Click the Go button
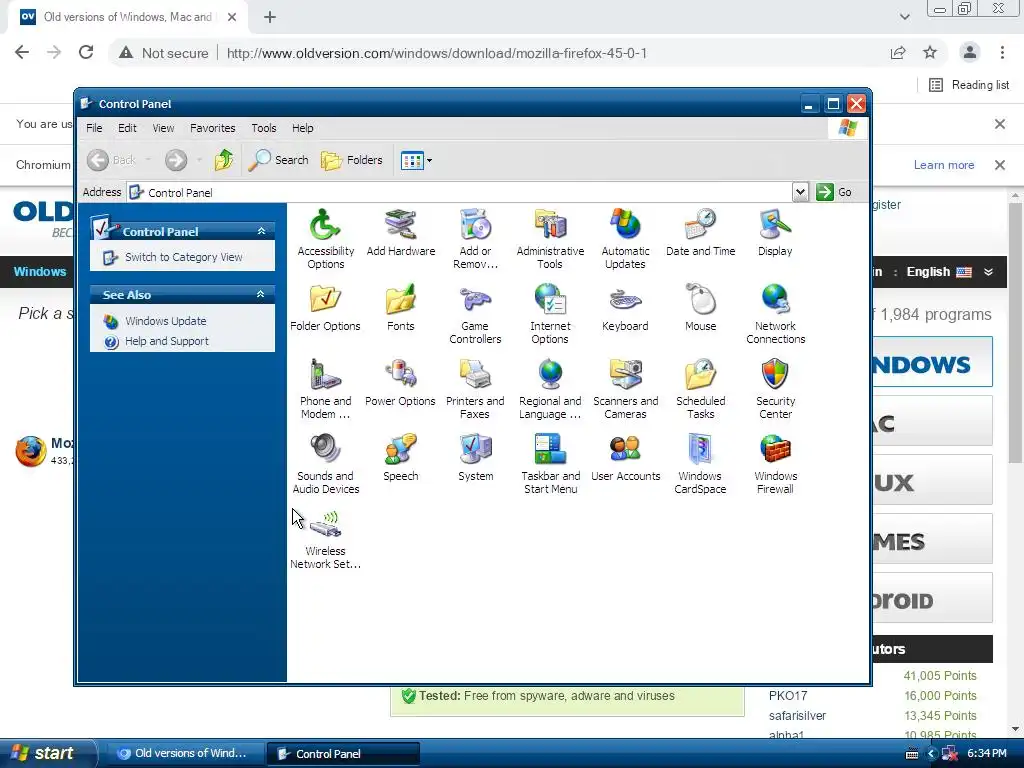This screenshot has width=1024, height=768. coord(834,192)
